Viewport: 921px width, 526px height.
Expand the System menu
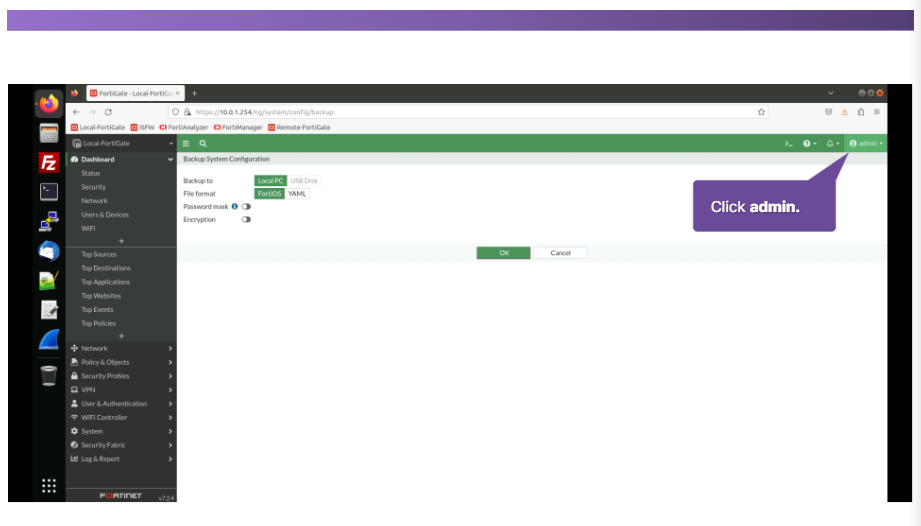pyautogui.click(x=122, y=431)
